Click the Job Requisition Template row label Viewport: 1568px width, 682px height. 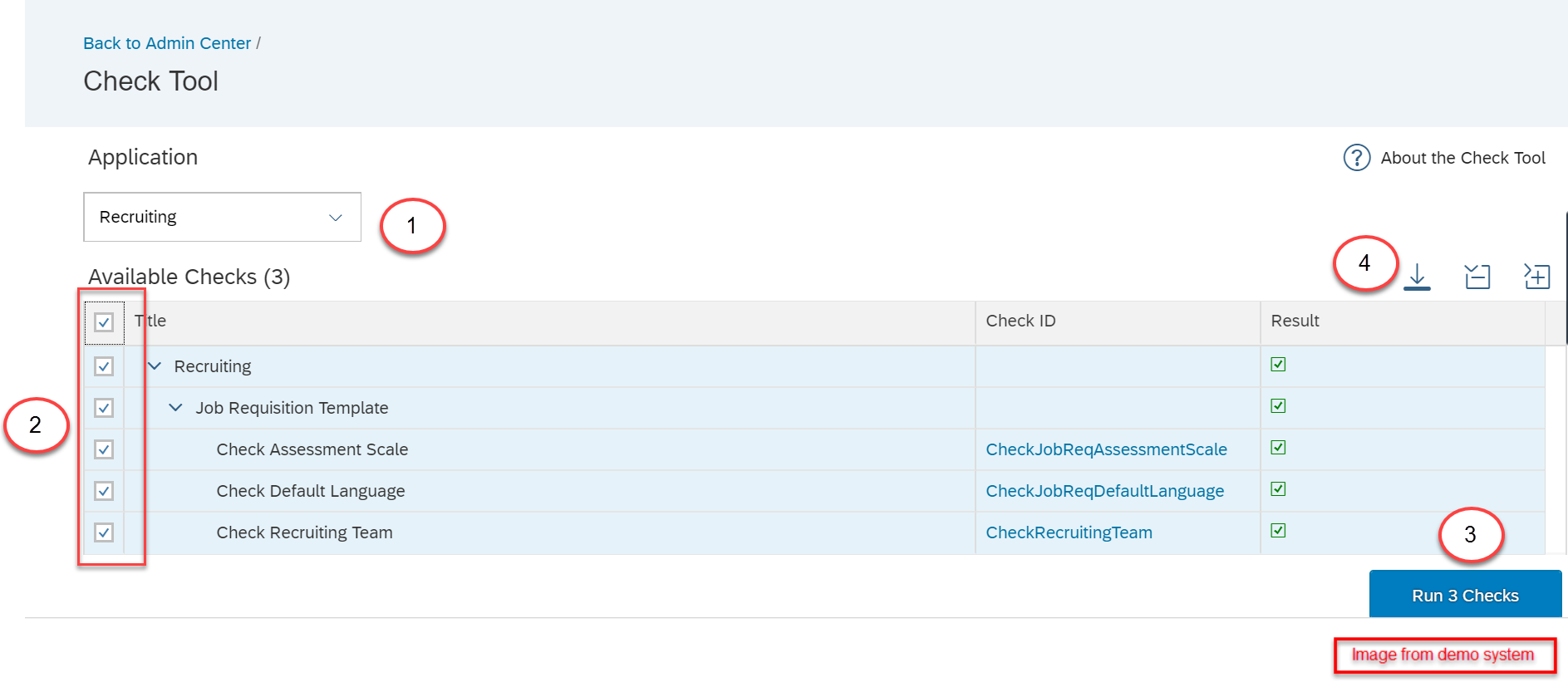pos(292,408)
